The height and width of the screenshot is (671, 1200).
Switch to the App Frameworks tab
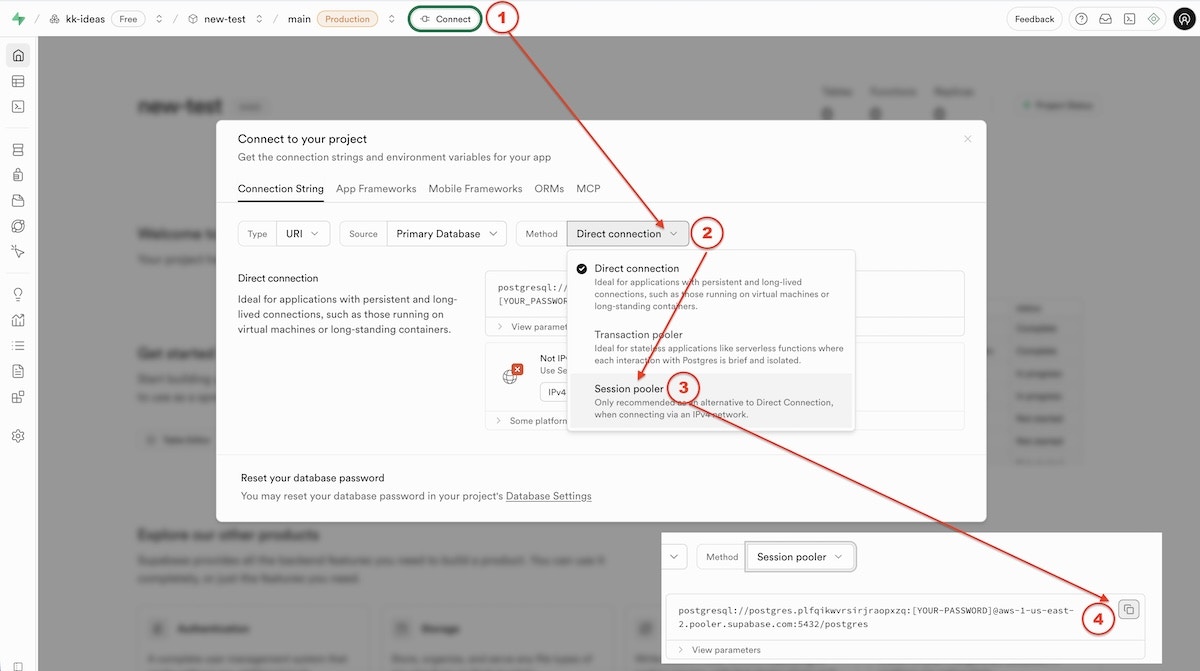click(376, 189)
